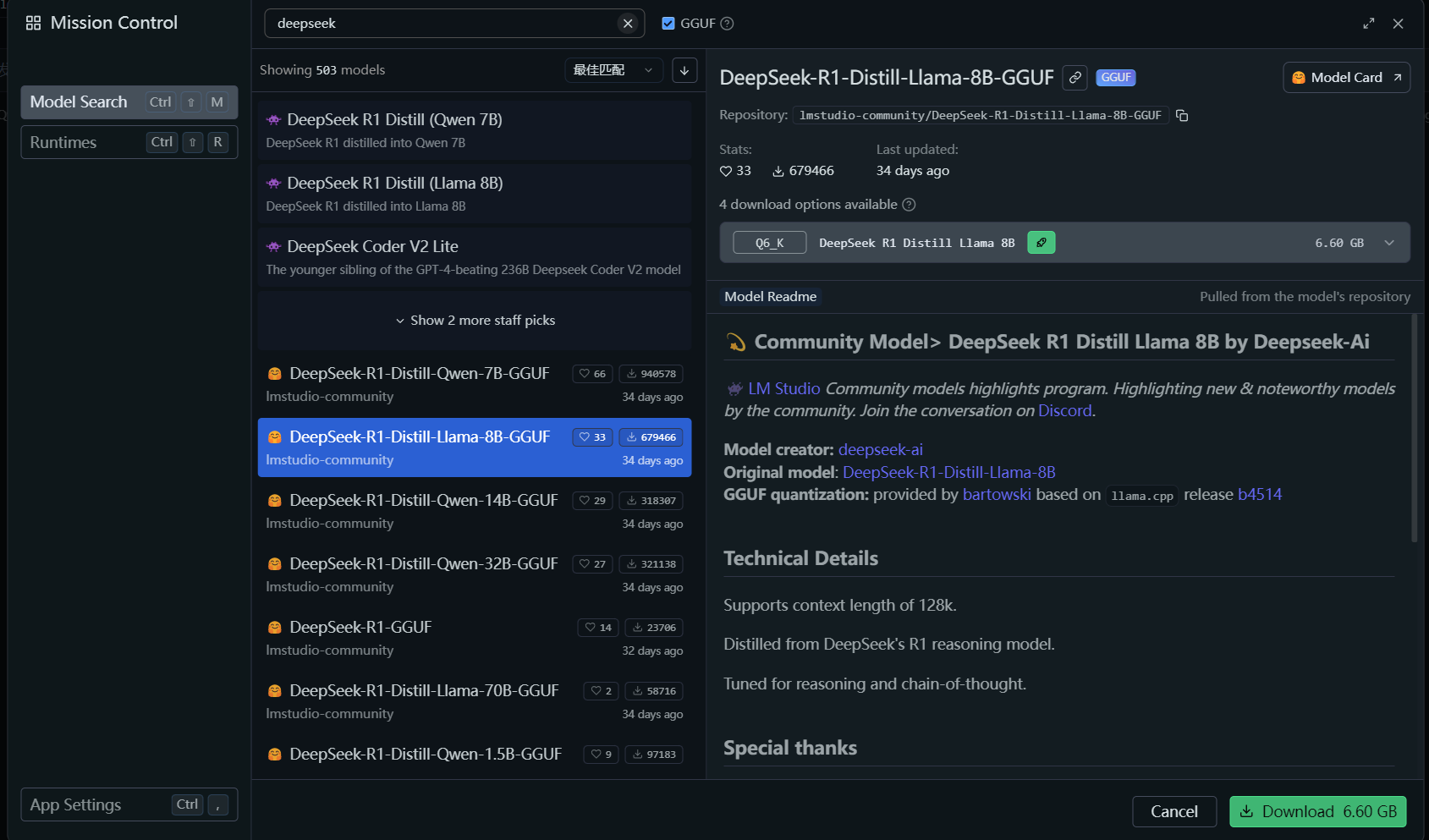Open the Model Card on Hugging Face
The height and width of the screenshot is (840, 1429).
(1346, 78)
